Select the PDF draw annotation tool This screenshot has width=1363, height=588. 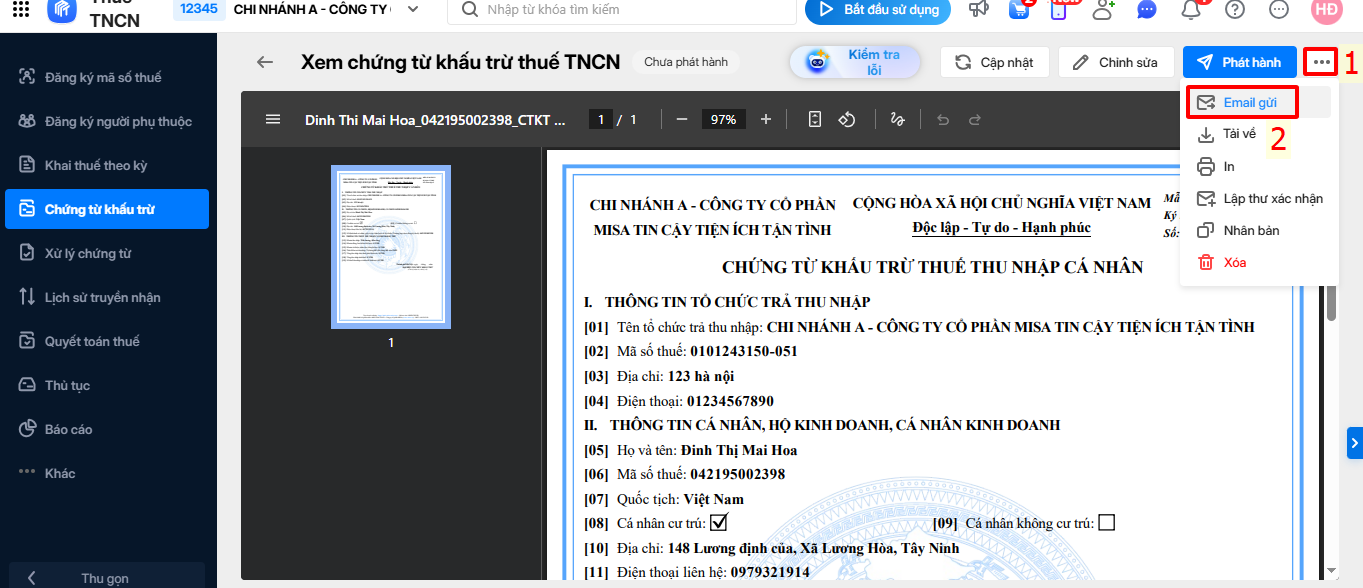pos(897,119)
